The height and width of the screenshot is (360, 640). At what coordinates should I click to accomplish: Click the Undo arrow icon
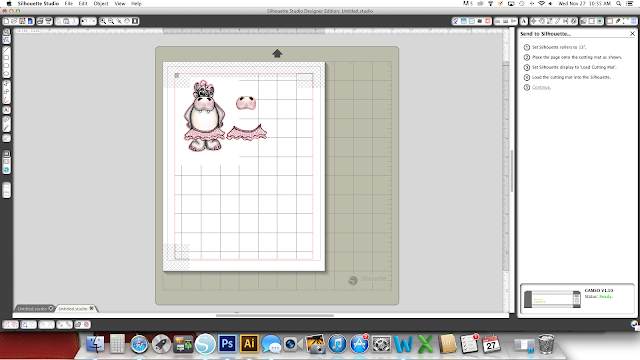84,21
